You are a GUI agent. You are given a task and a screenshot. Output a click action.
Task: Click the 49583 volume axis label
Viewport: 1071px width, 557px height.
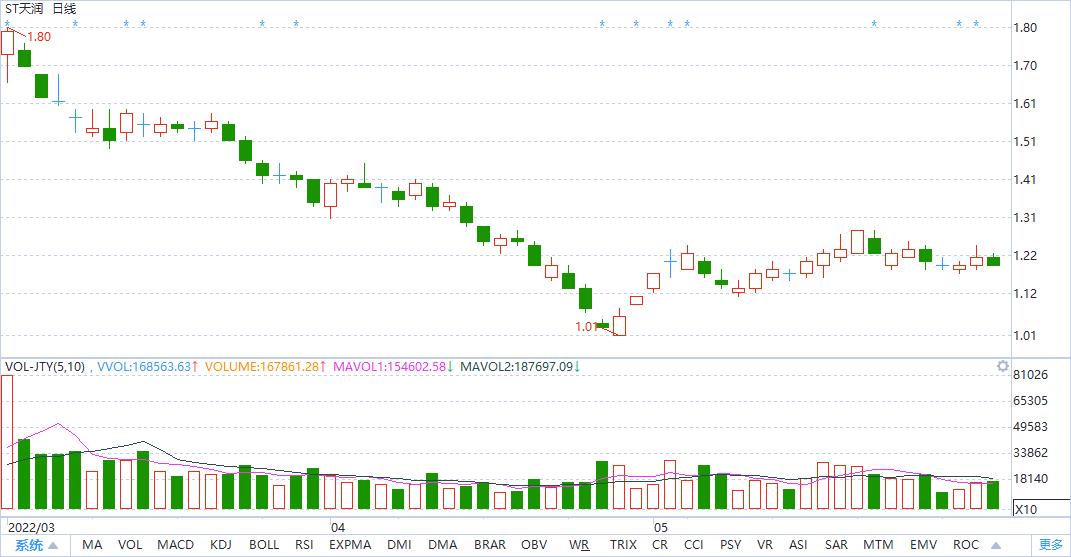(x=1030, y=426)
